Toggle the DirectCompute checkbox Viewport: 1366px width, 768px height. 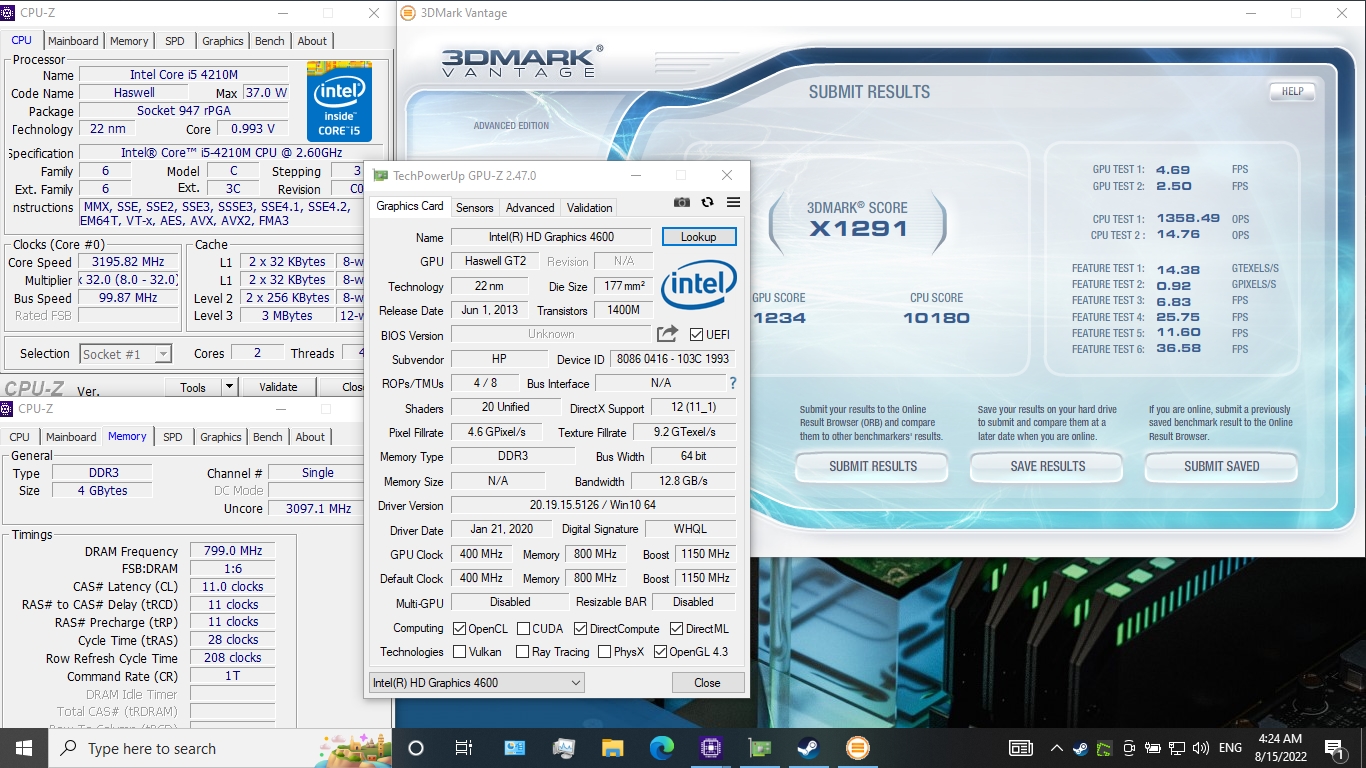point(580,629)
